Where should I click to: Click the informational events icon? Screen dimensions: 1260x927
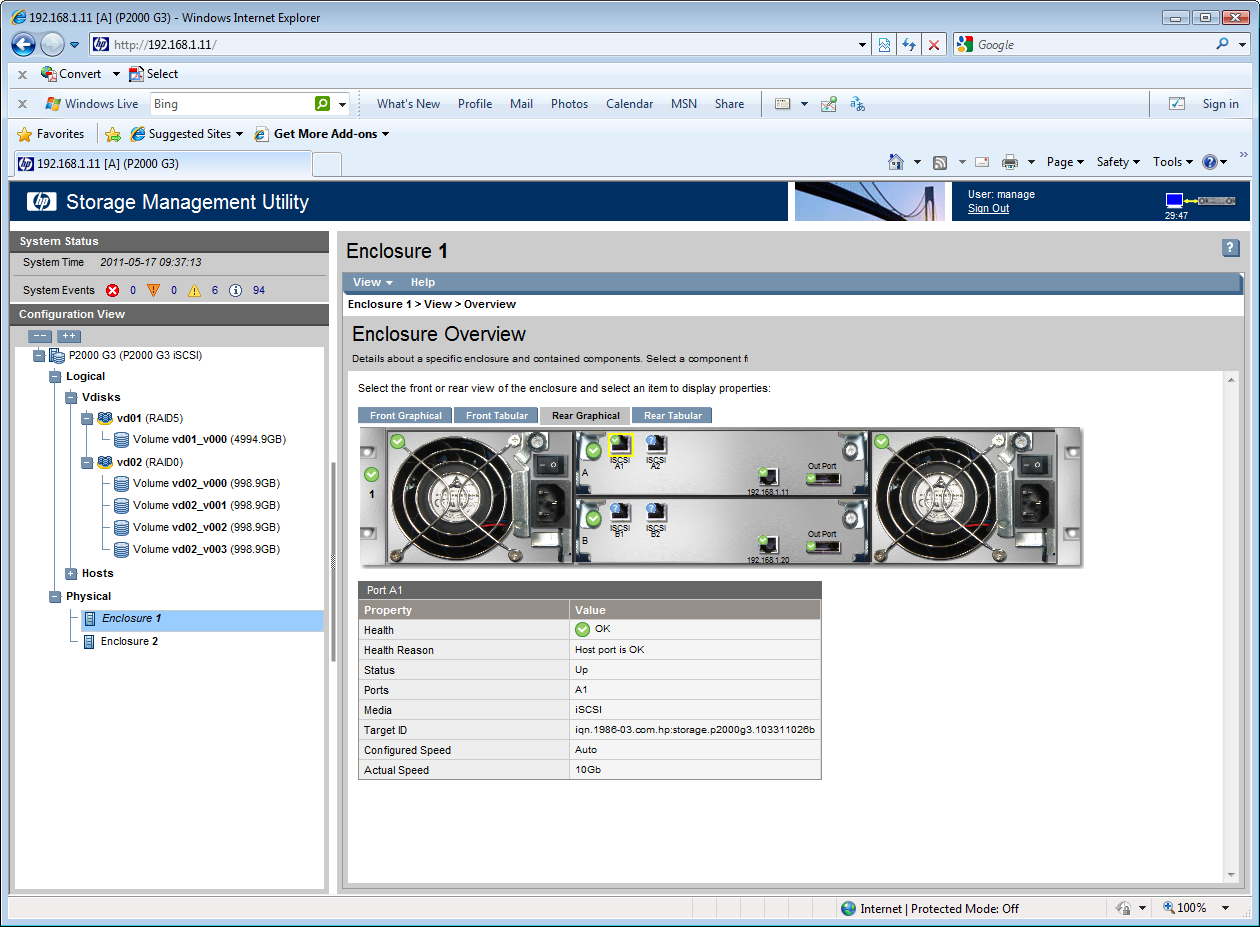coord(236,290)
